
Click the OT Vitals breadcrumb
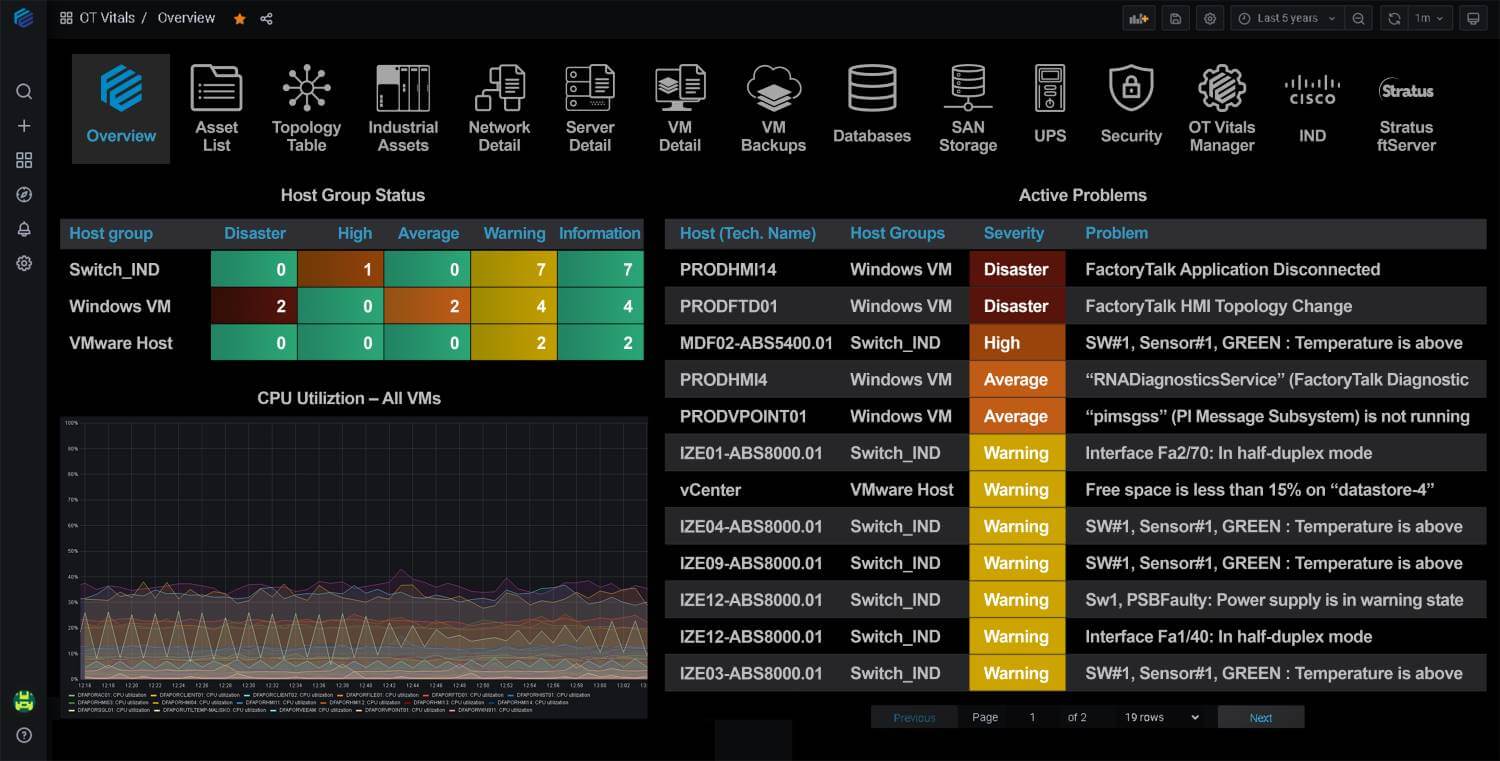point(107,18)
